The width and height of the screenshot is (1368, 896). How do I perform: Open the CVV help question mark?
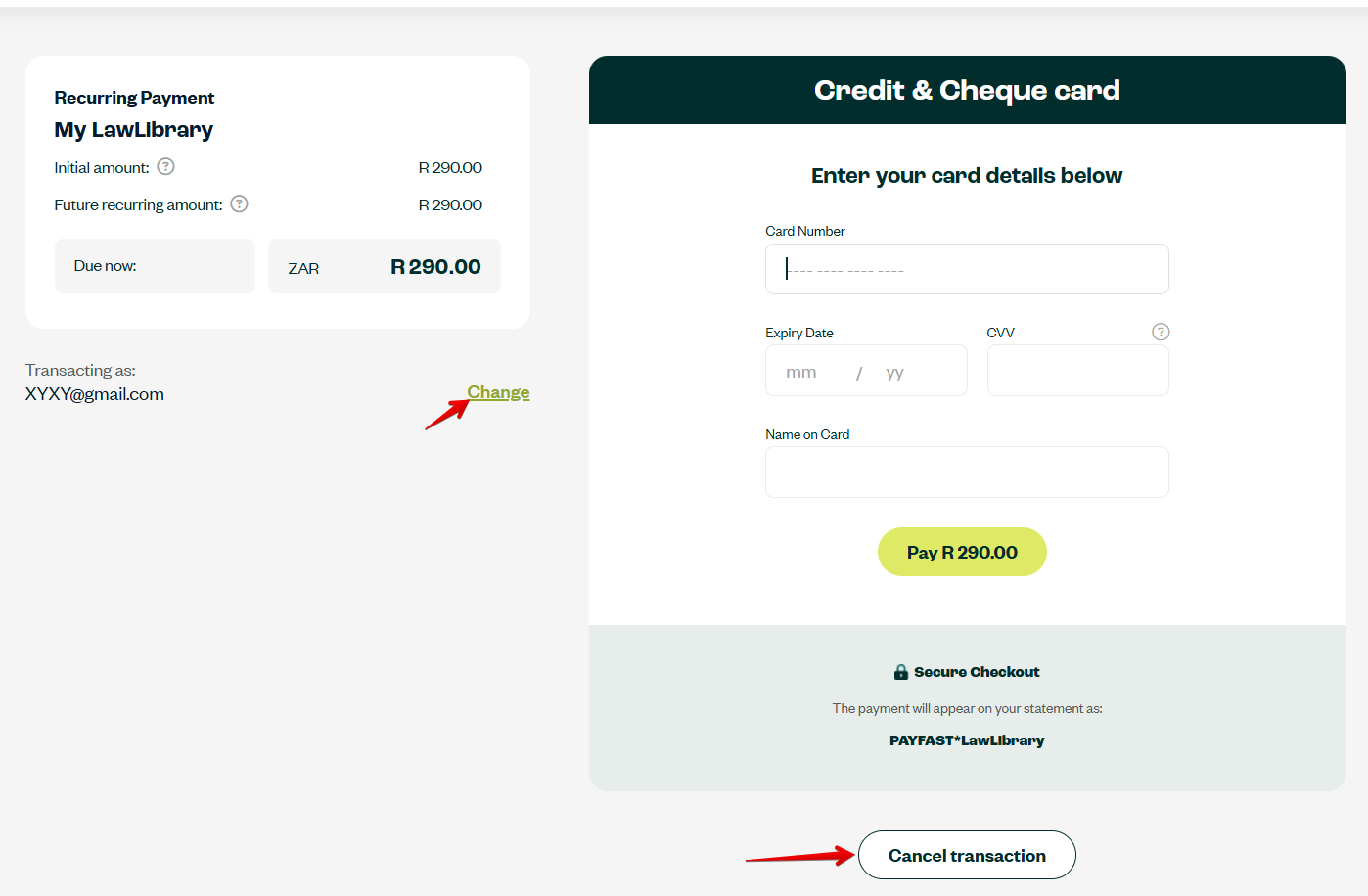point(1161,332)
